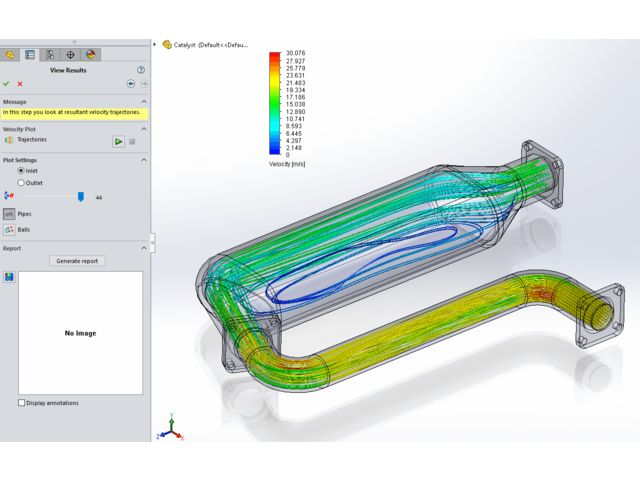Stop the trajectories animation

[132, 141]
